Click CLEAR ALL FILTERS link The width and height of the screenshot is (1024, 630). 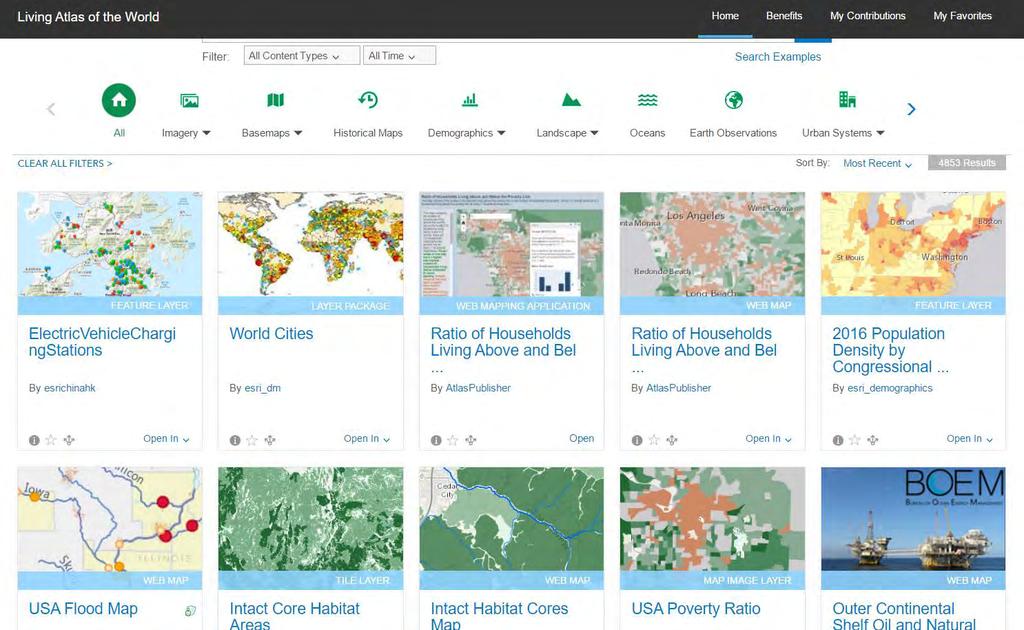(x=65, y=163)
